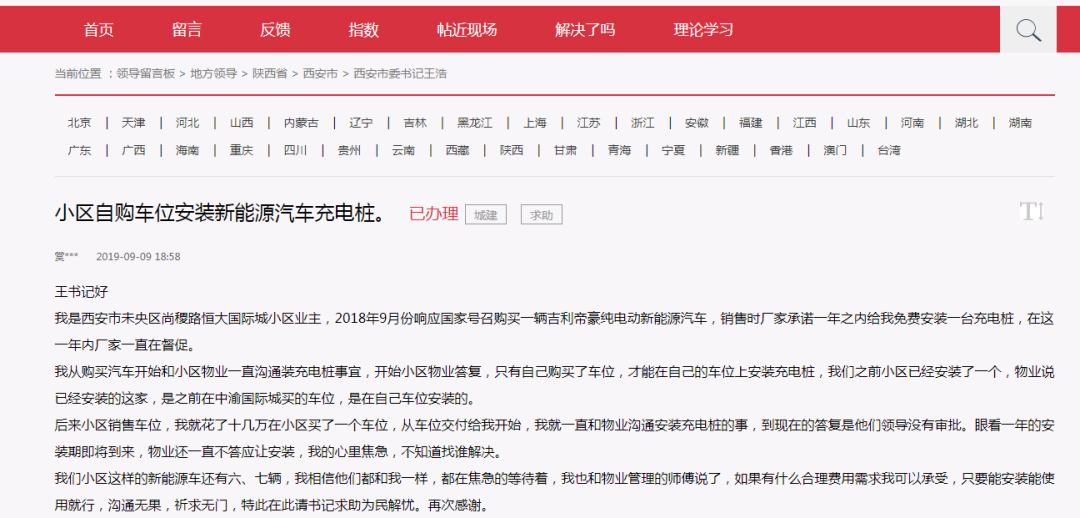
Task: Select province link 甘肃
Action: click(565, 149)
